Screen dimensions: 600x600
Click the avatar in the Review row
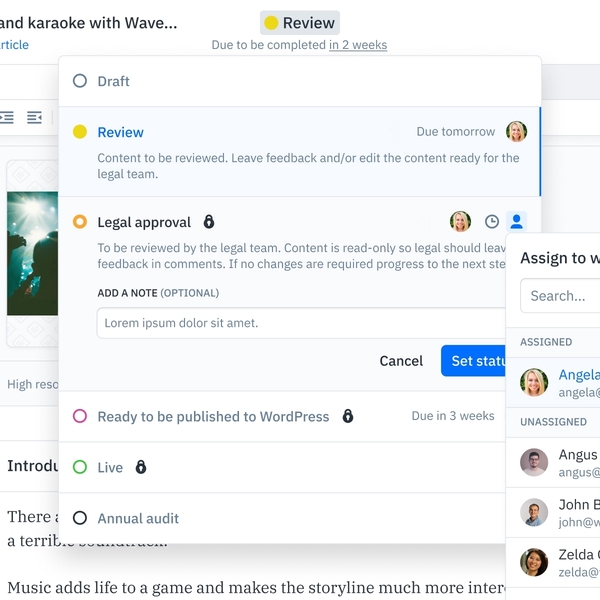(x=517, y=132)
